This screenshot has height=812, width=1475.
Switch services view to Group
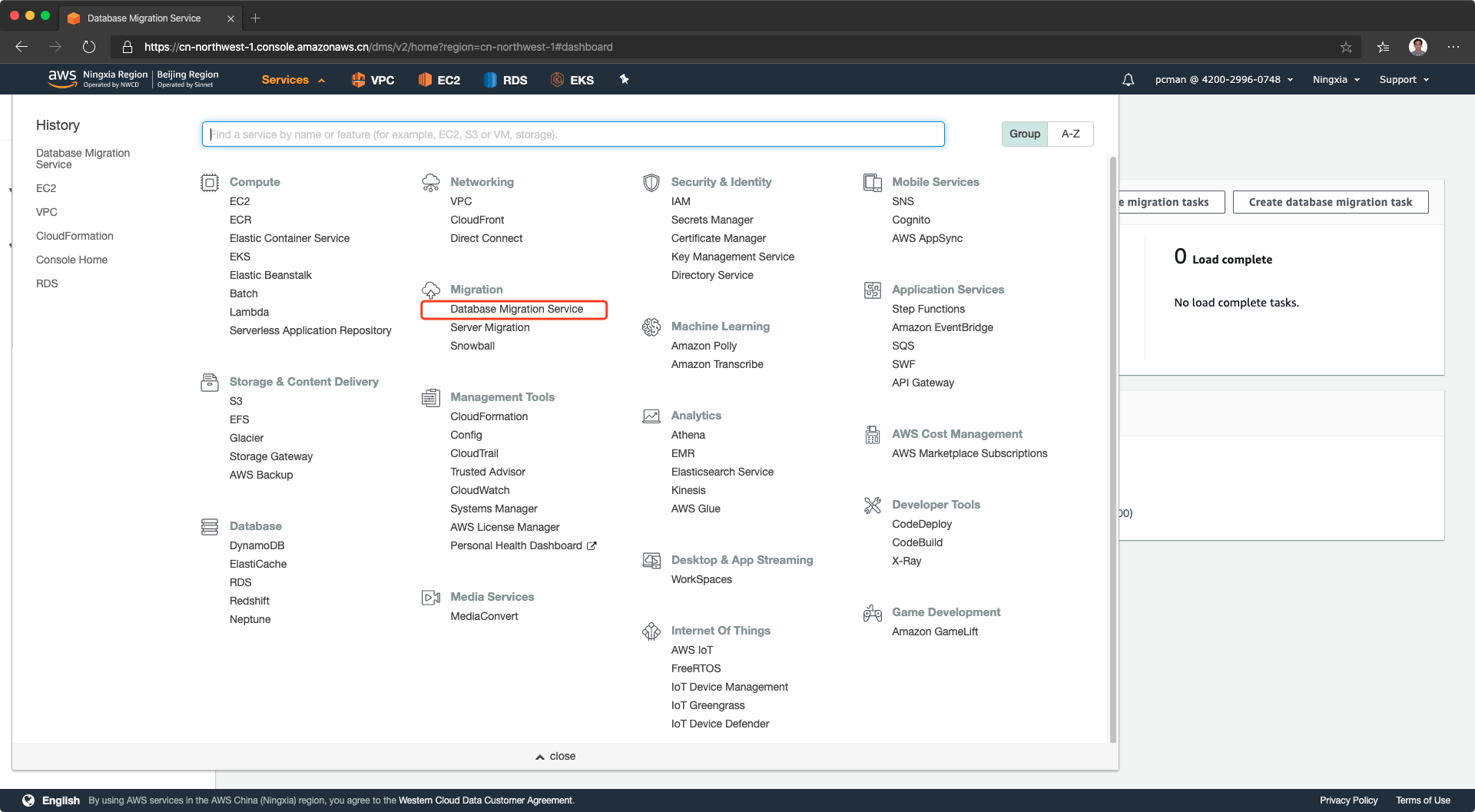(1024, 134)
